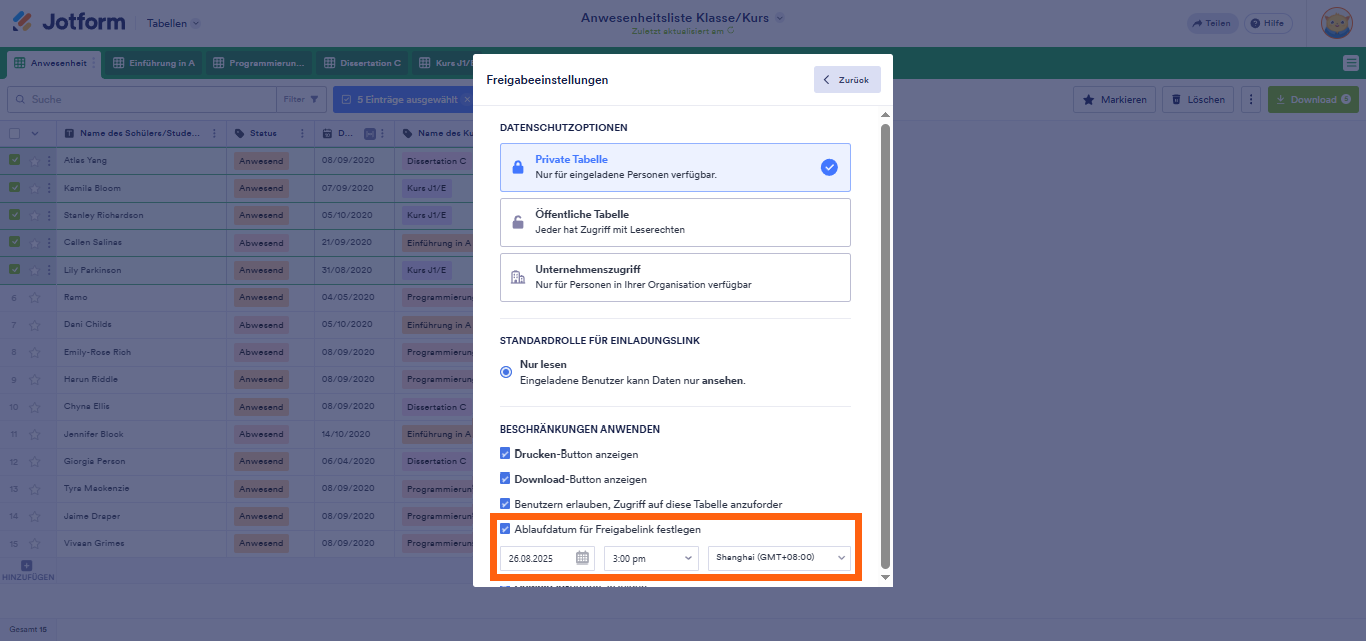Open the Anwesenheit tab options dots
This screenshot has width=1366, height=641.
[x=94, y=63]
